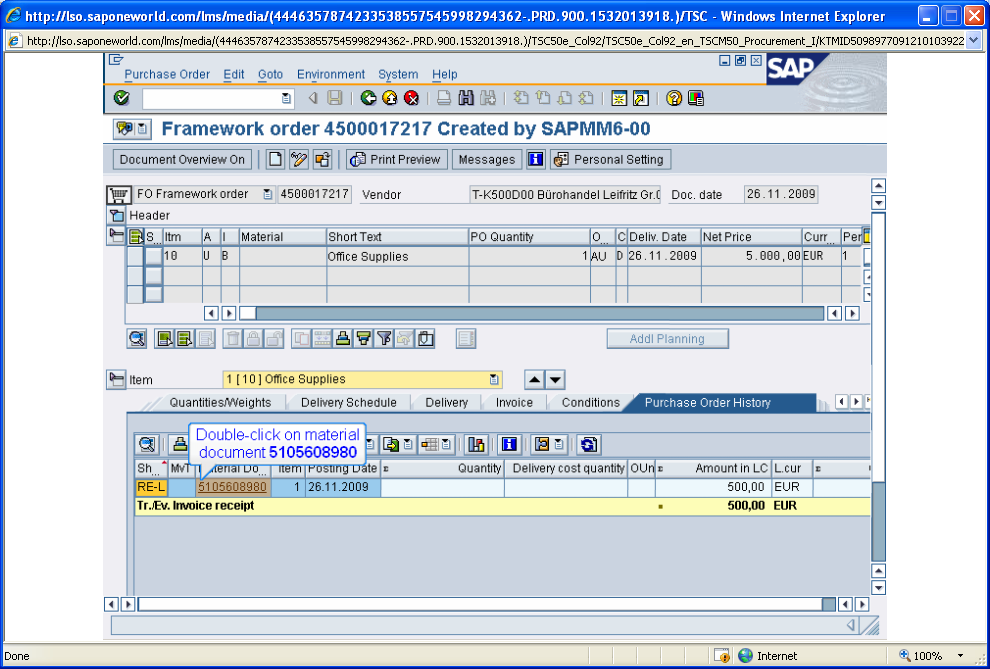Open the item selector 1 [10] Office Supplies dropdown
The width and height of the screenshot is (990, 669).
click(x=494, y=379)
